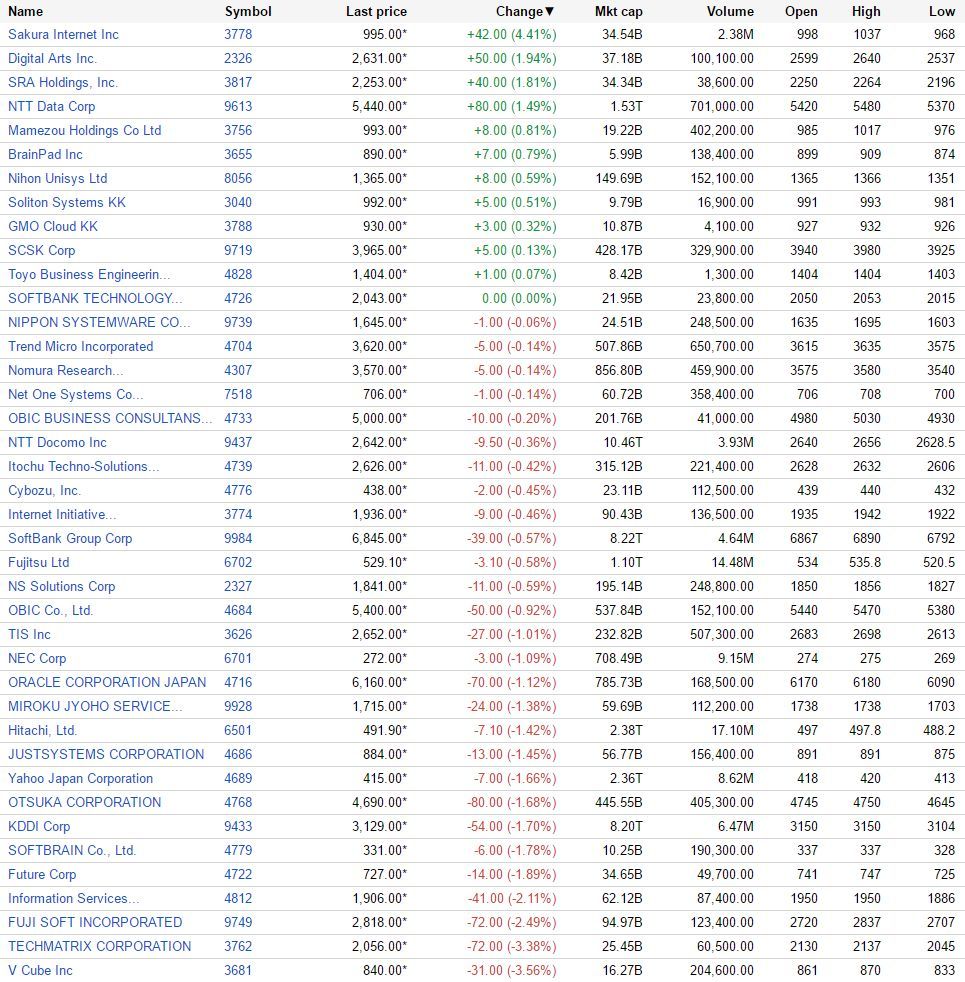Viewport: 965px width, 982px height.
Task: Open the Sakura Internet Inc link
Action: coord(63,34)
